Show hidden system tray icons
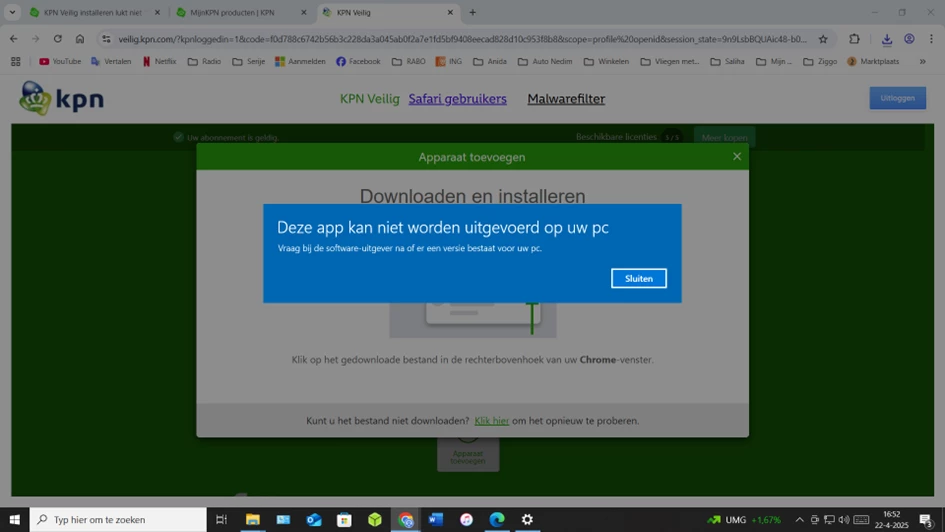 pos(799,519)
